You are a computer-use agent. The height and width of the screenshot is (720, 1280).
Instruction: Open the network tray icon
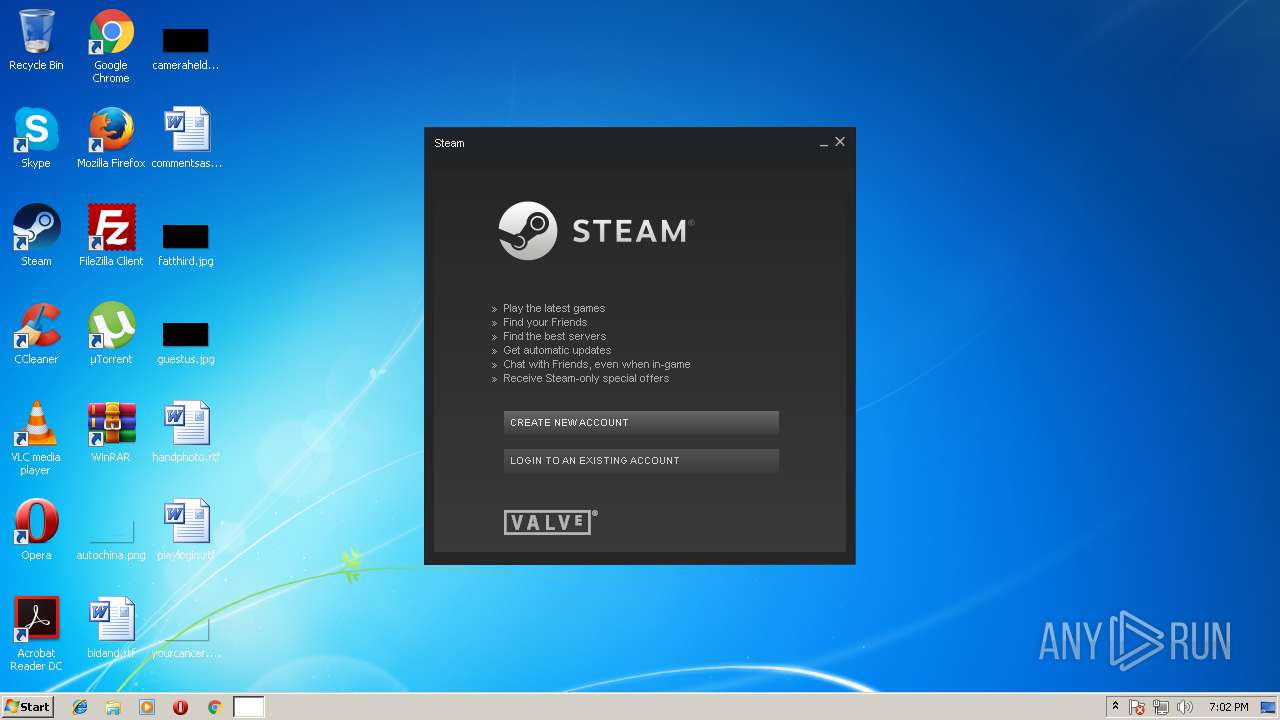tap(1161, 707)
